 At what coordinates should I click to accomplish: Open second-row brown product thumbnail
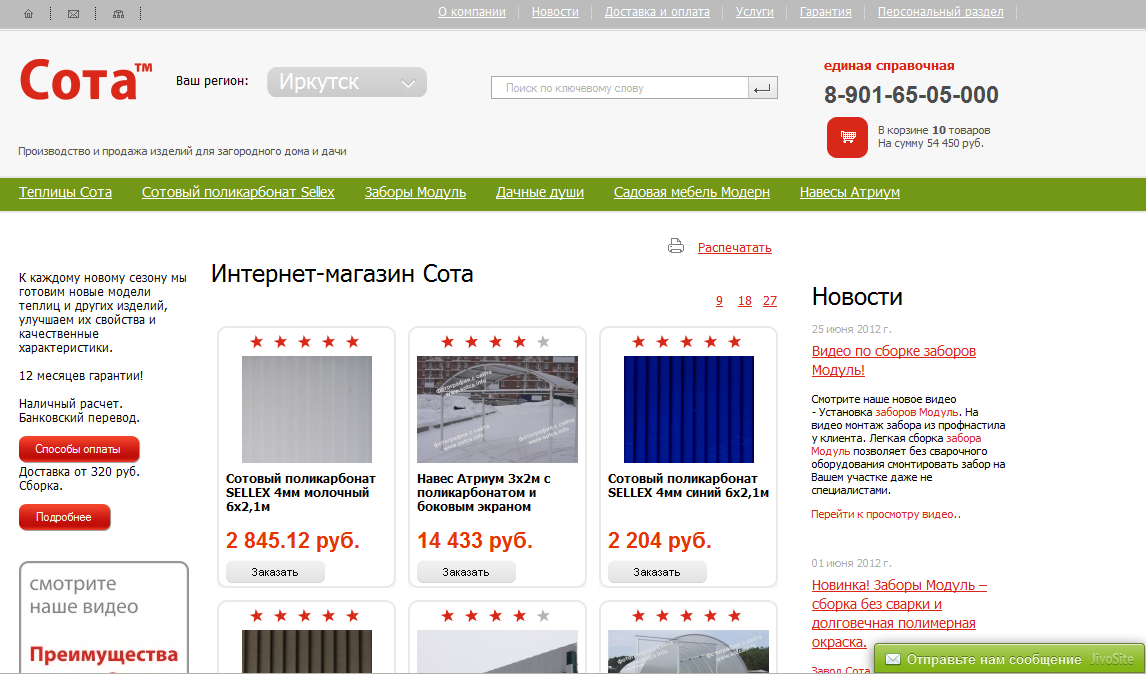click(x=306, y=651)
